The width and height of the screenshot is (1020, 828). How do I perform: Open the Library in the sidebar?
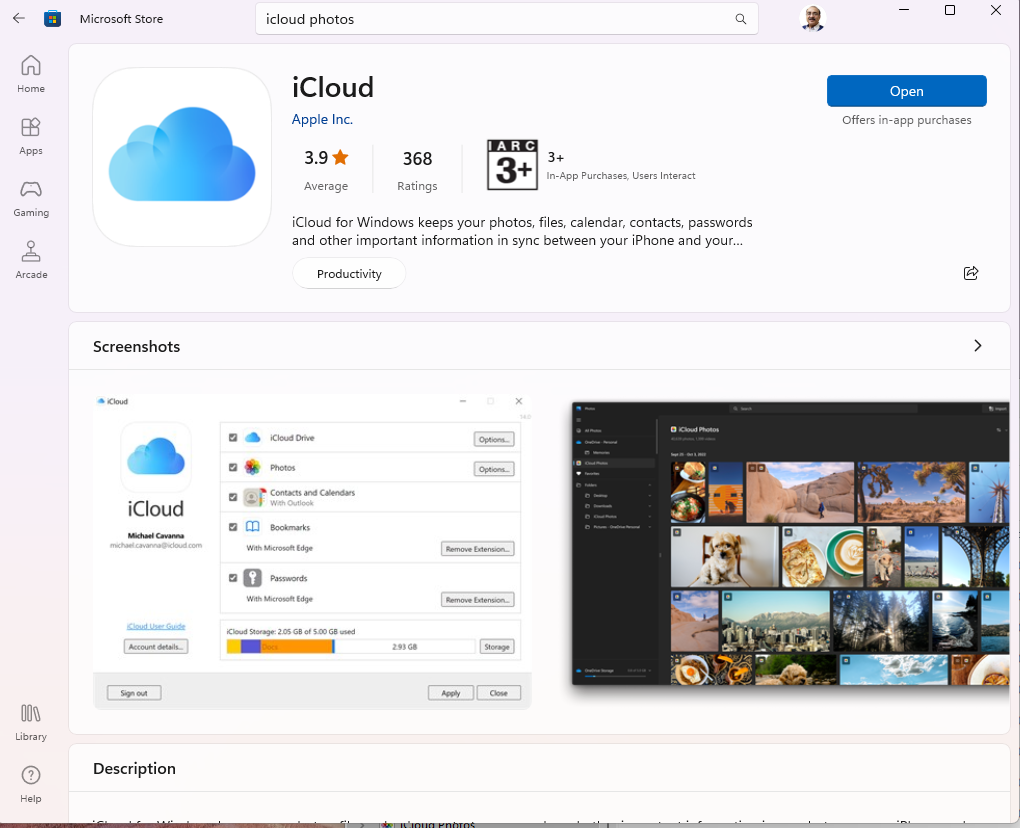pyautogui.click(x=31, y=723)
